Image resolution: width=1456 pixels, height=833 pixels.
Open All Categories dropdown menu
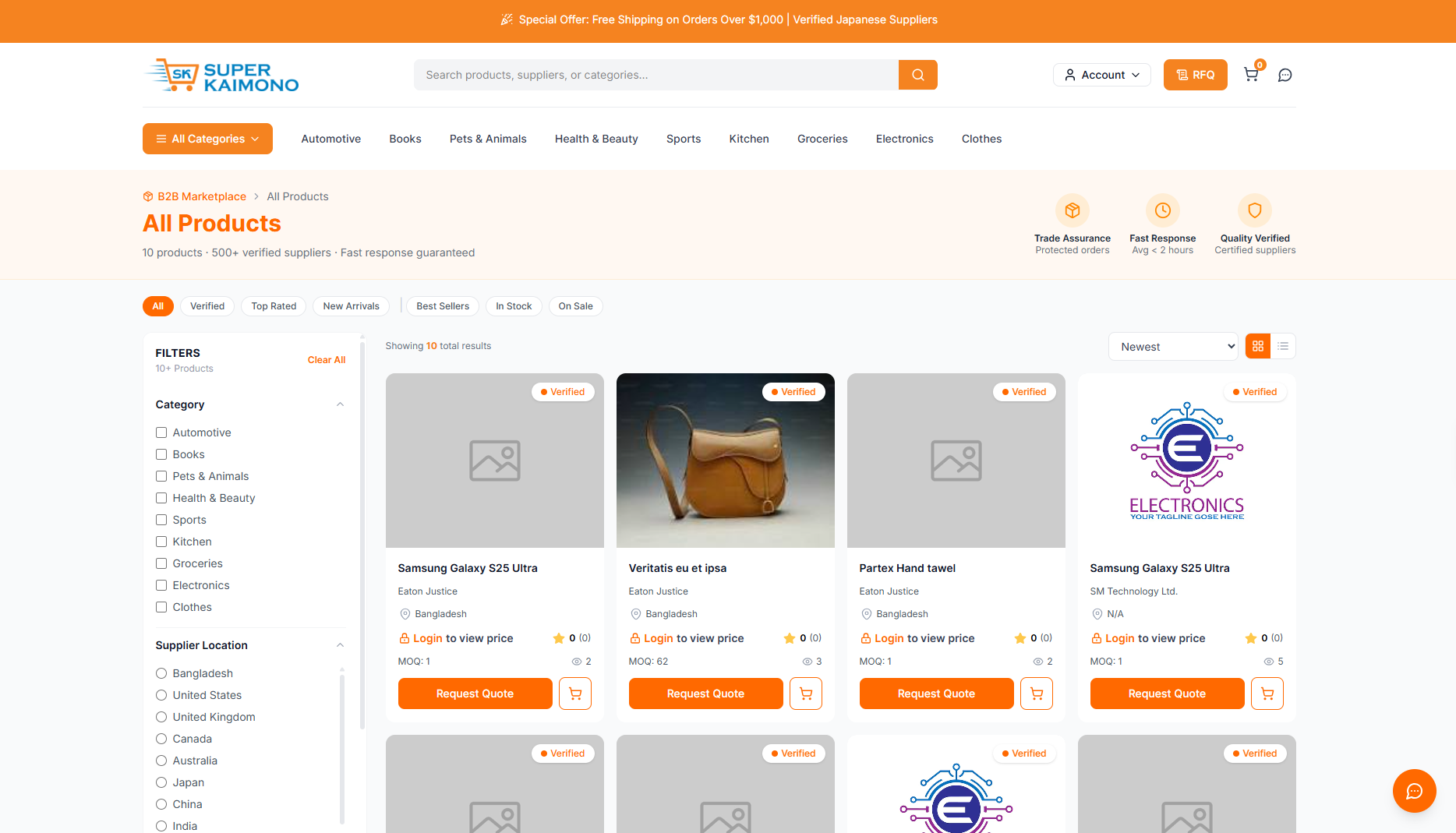click(x=207, y=139)
